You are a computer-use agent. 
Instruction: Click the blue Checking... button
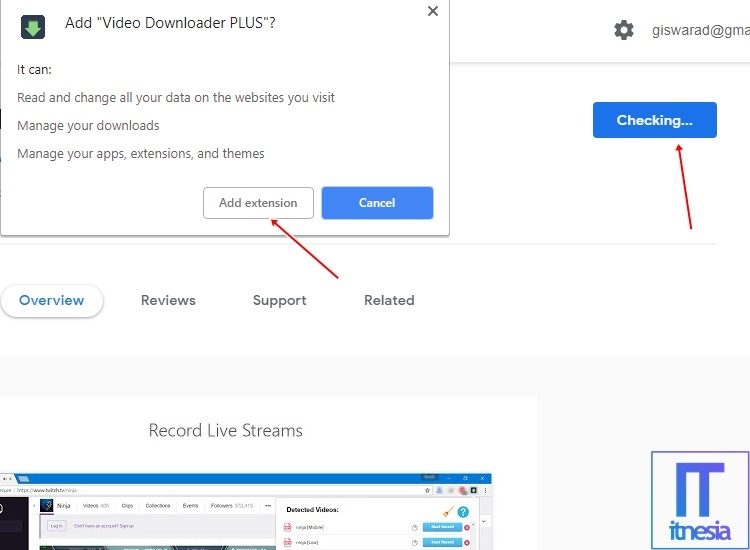pos(654,120)
